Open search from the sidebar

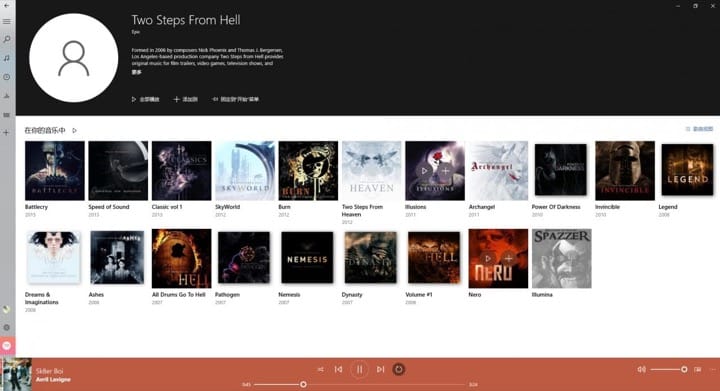coord(6,39)
